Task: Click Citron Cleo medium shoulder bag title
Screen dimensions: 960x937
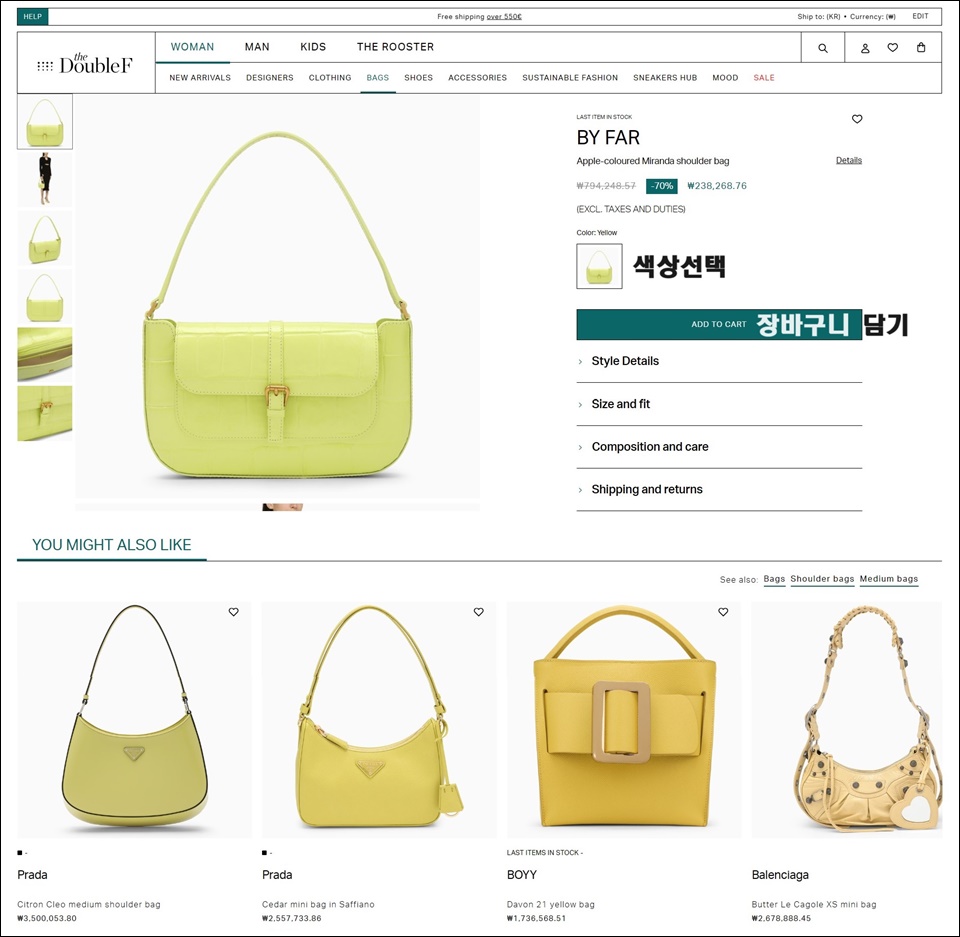Action: coord(89,904)
